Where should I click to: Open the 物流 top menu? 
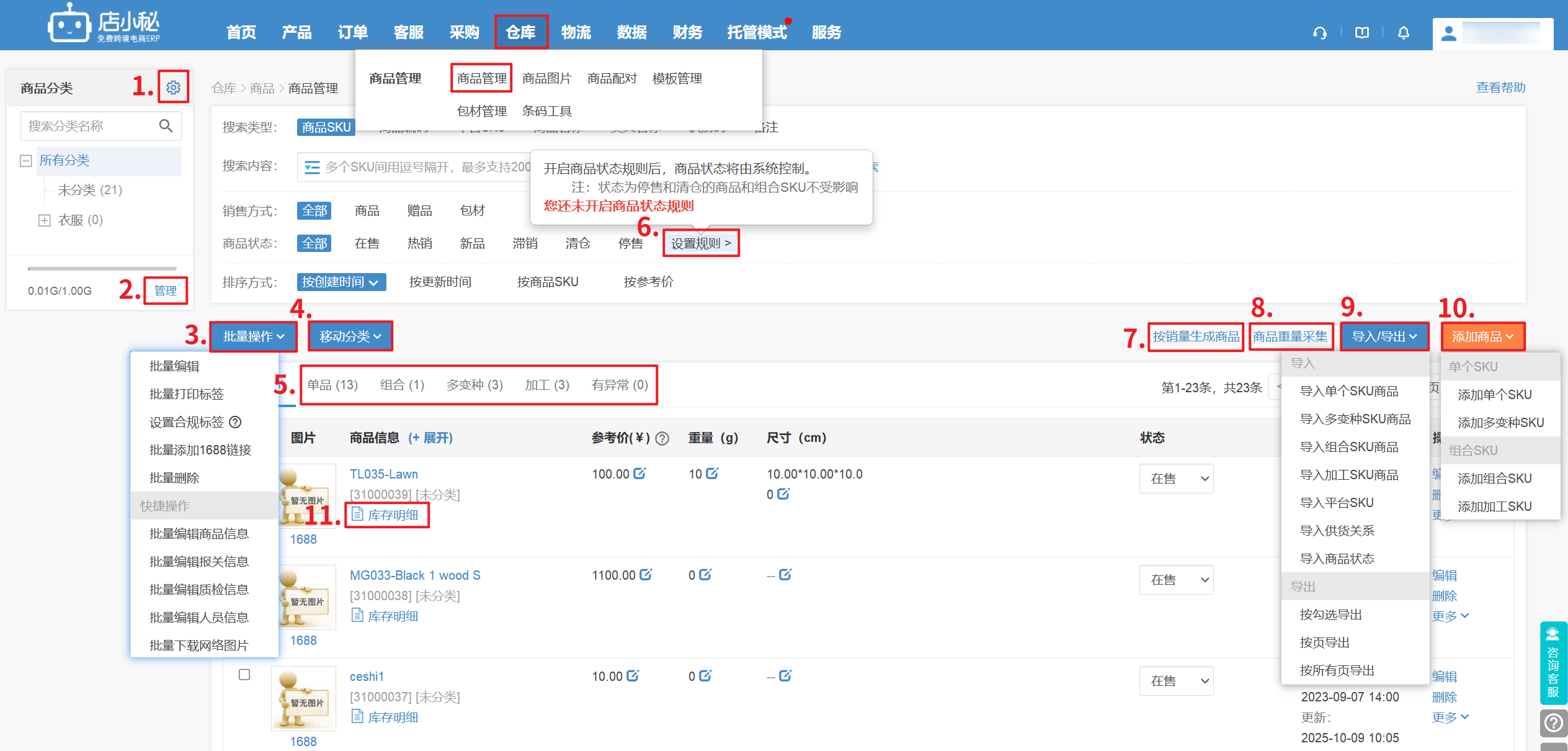pos(576,32)
